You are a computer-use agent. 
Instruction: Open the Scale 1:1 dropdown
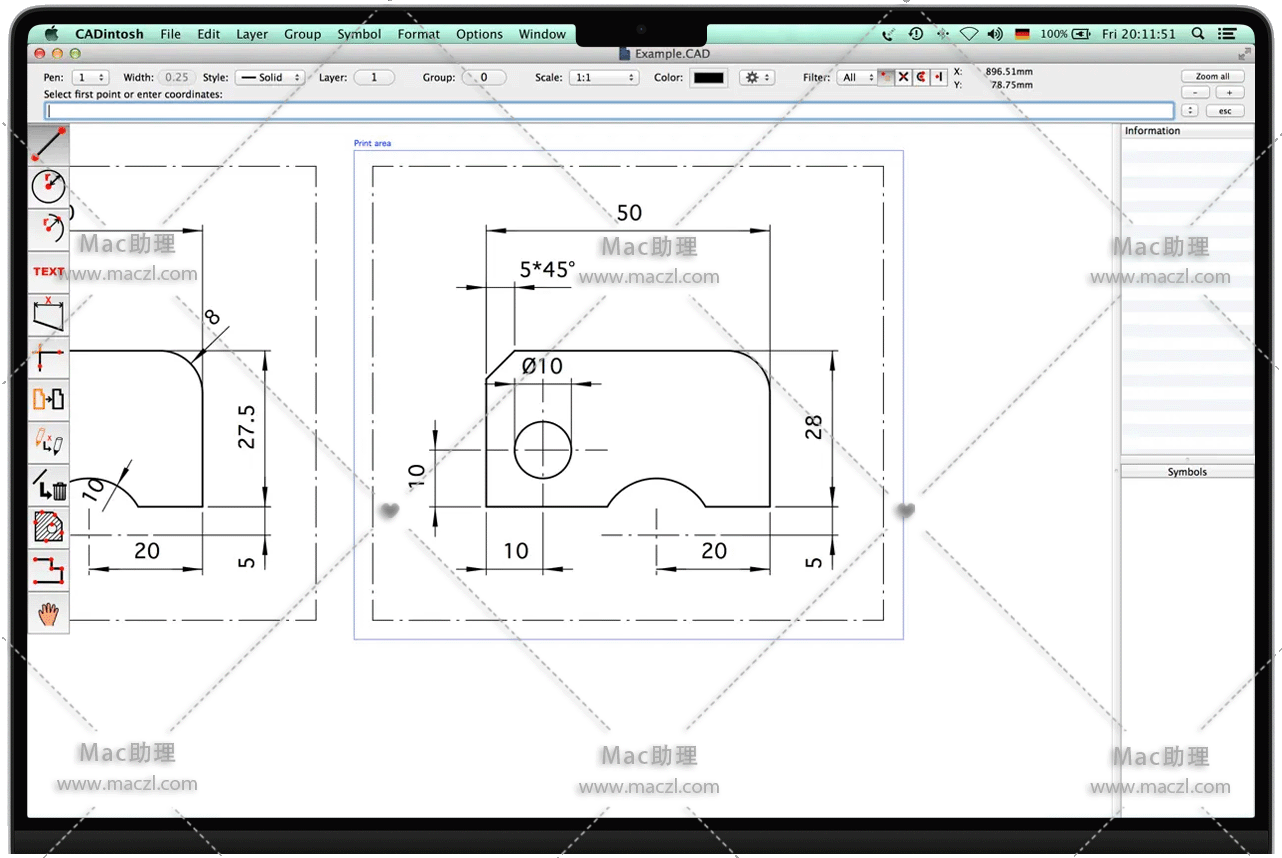(603, 77)
